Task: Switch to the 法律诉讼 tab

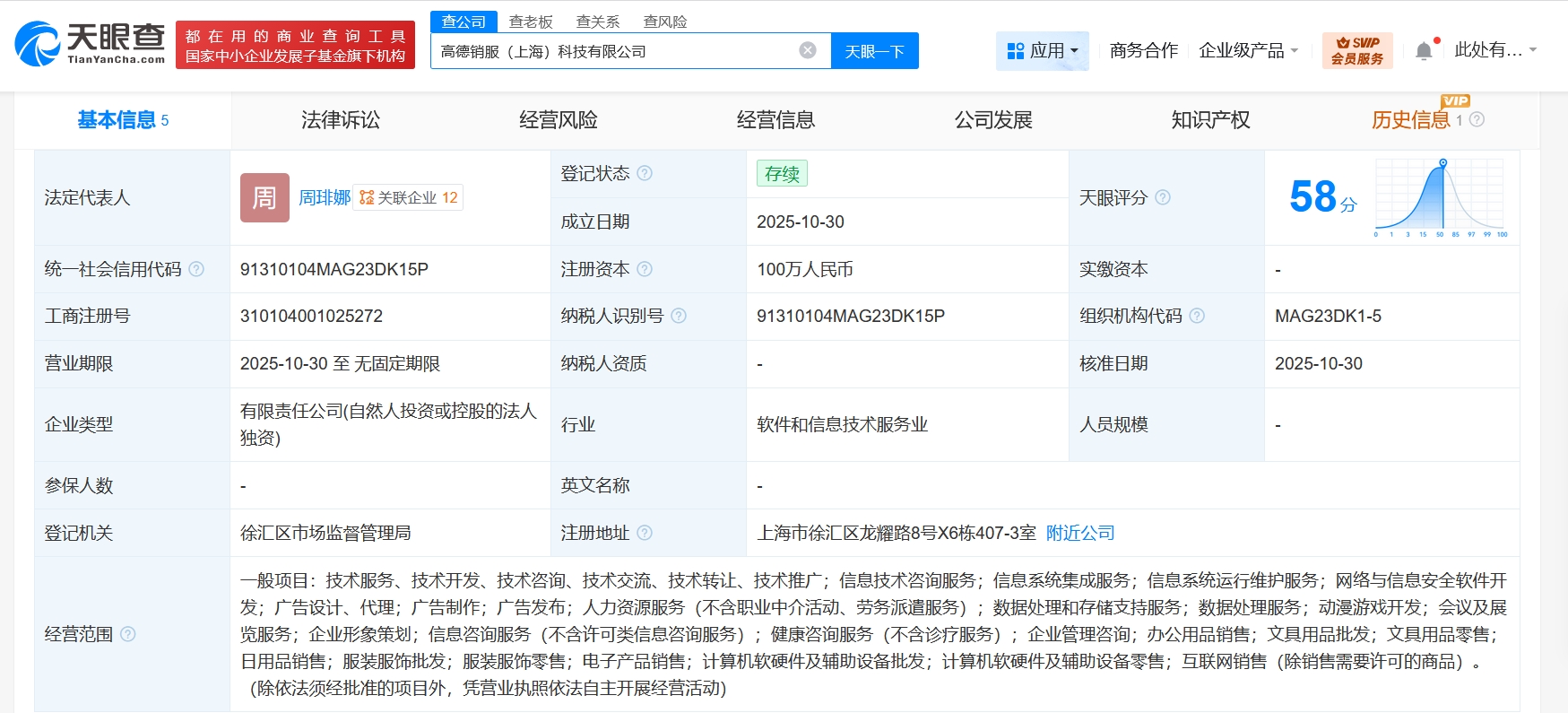Action: tap(341, 120)
